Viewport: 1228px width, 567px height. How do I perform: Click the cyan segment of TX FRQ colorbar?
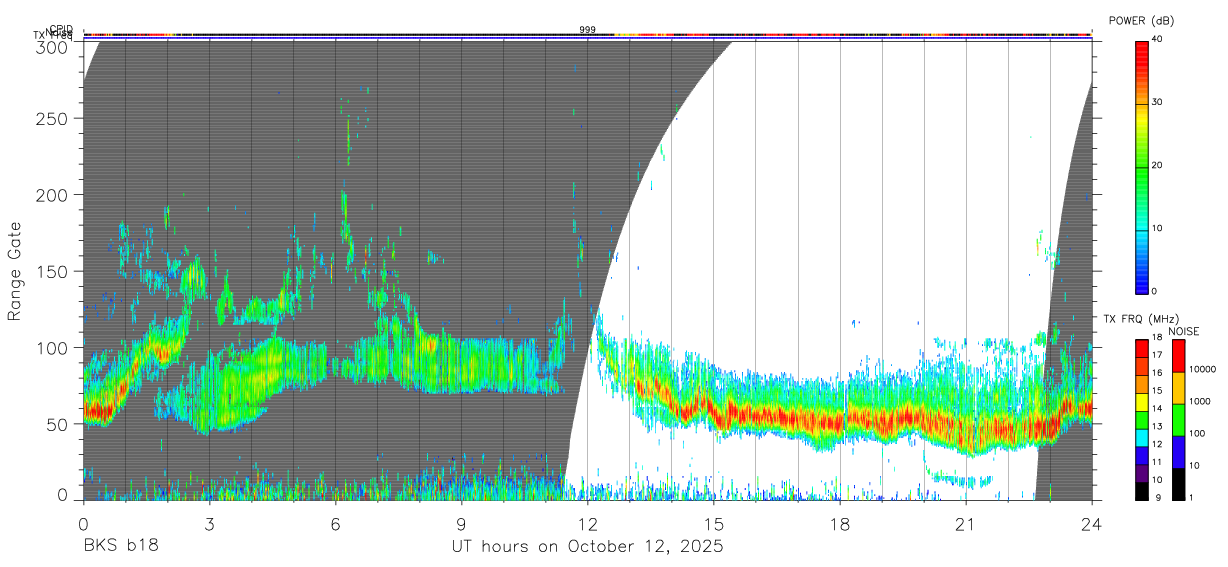pyautogui.click(x=1142, y=436)
